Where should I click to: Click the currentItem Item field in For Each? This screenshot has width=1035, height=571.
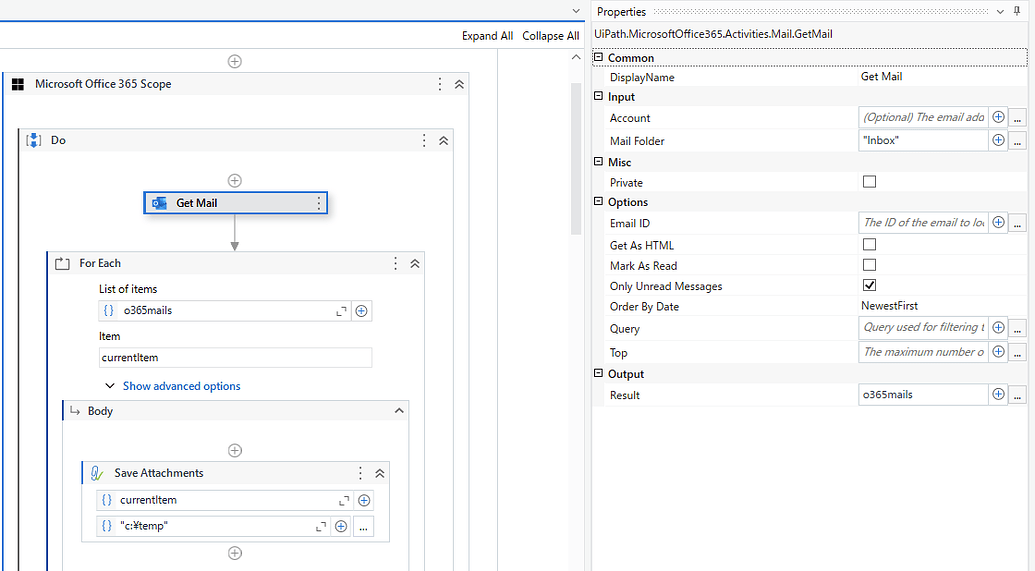235,358
